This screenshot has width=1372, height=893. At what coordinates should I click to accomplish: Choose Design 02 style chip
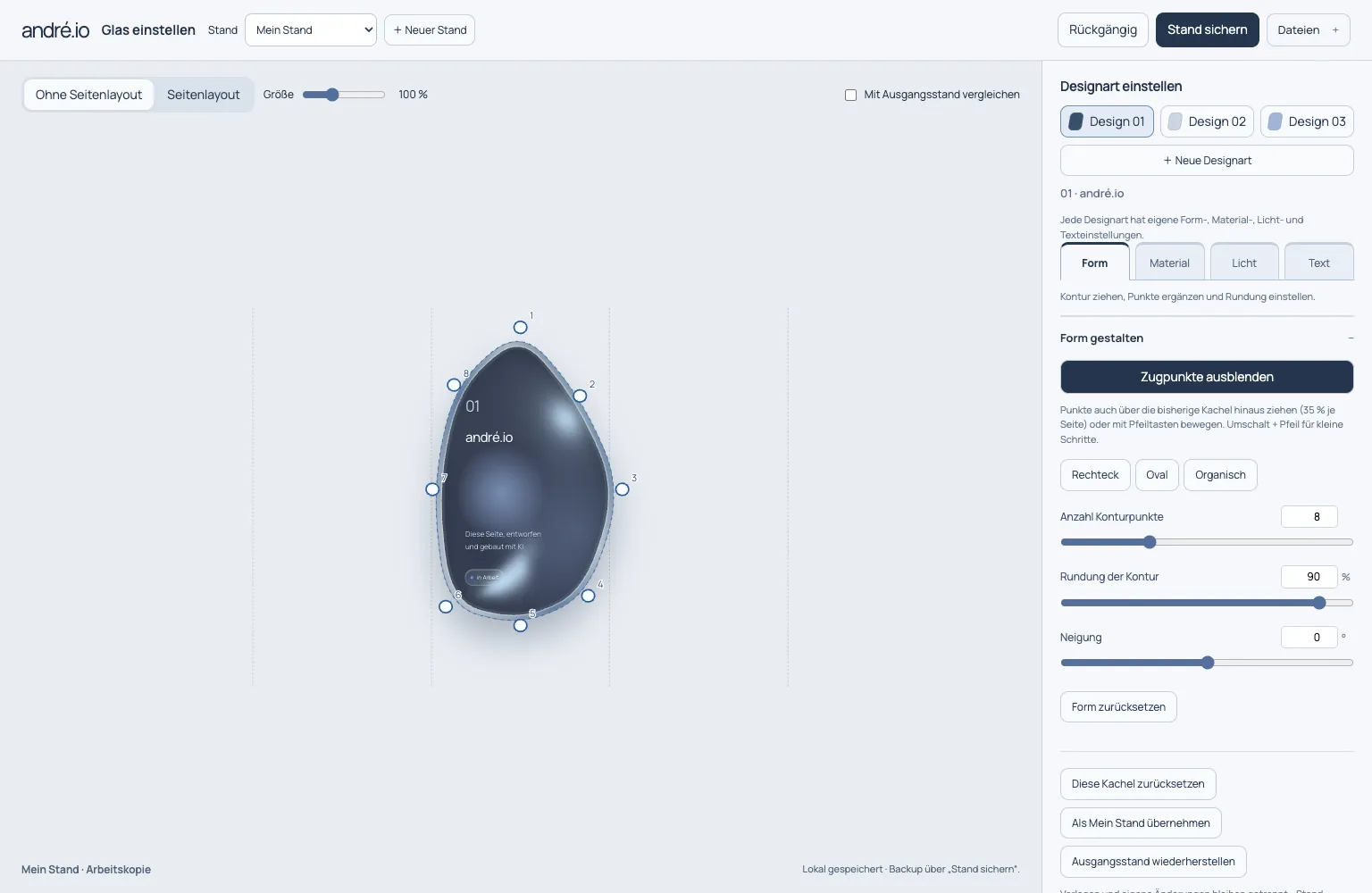pos(1207,121)
